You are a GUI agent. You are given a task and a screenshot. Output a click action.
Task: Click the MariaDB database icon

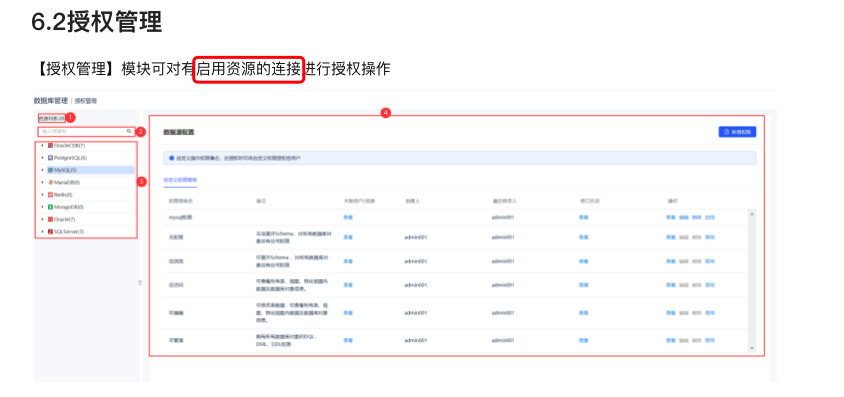click(x=51, y=182)
